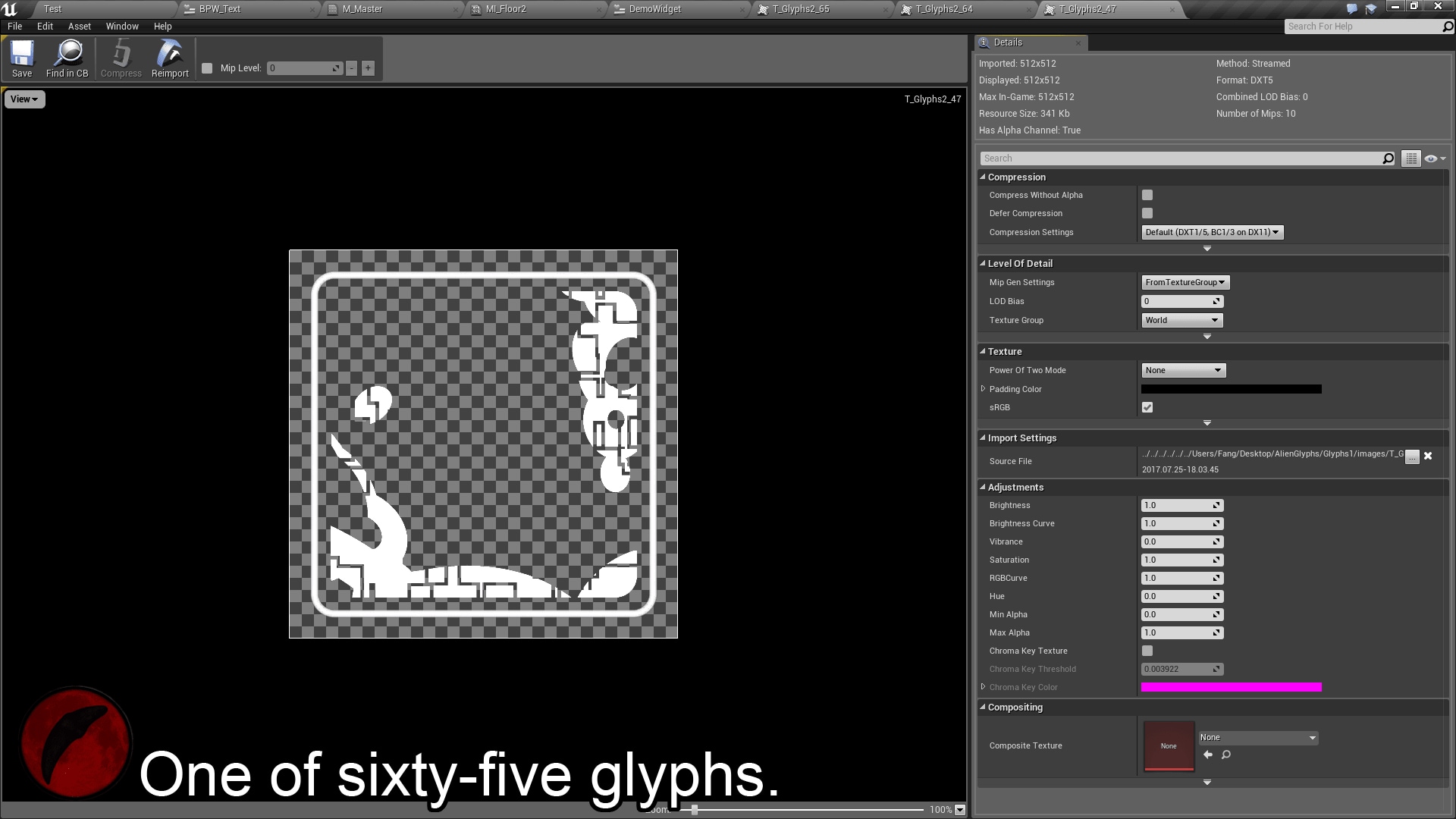
Task: Reimport the T_Glyphs2_47 texture
Action: (170, 58)
